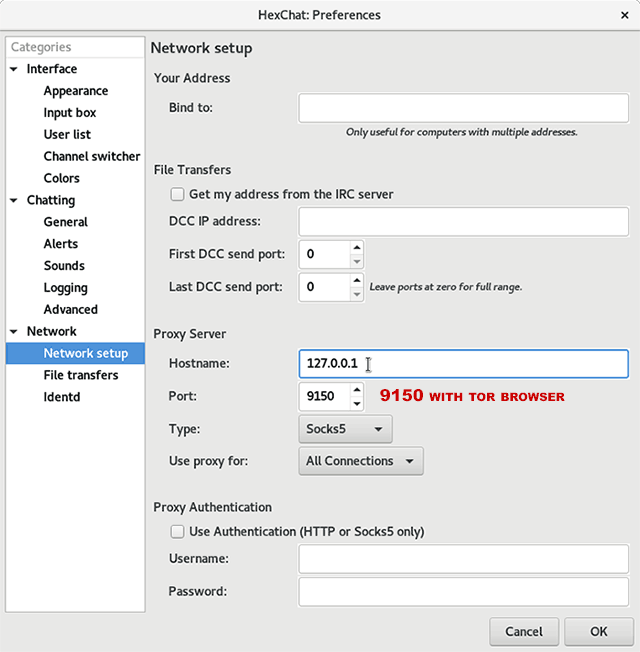Open Appearance settings
Image resolution: width=640 pixels, height=652 pixels.
tap(76, 91)
